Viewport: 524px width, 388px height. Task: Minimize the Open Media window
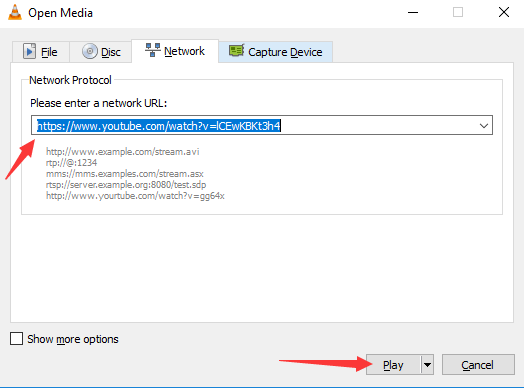pyautogui.click(x=413, y=13)
